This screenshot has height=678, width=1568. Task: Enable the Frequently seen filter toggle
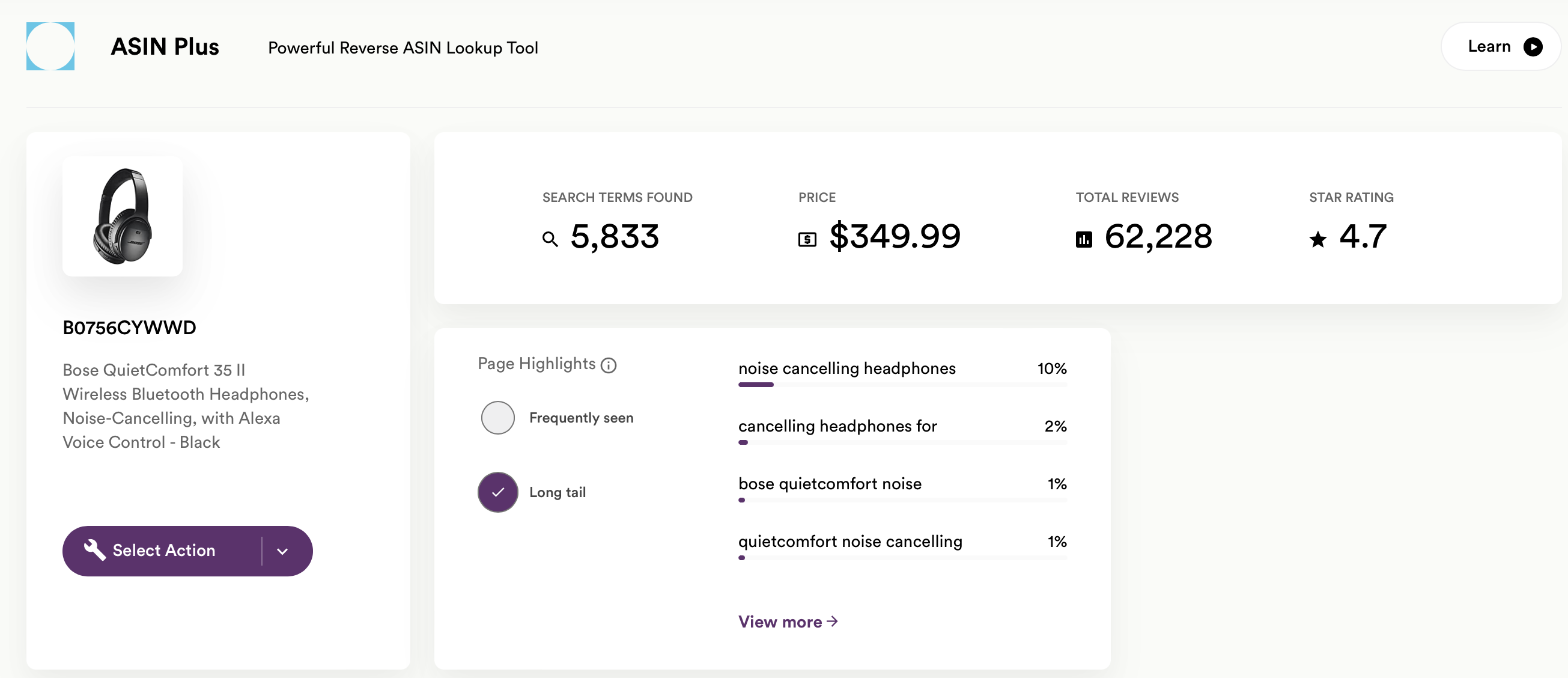pos(497,417)
